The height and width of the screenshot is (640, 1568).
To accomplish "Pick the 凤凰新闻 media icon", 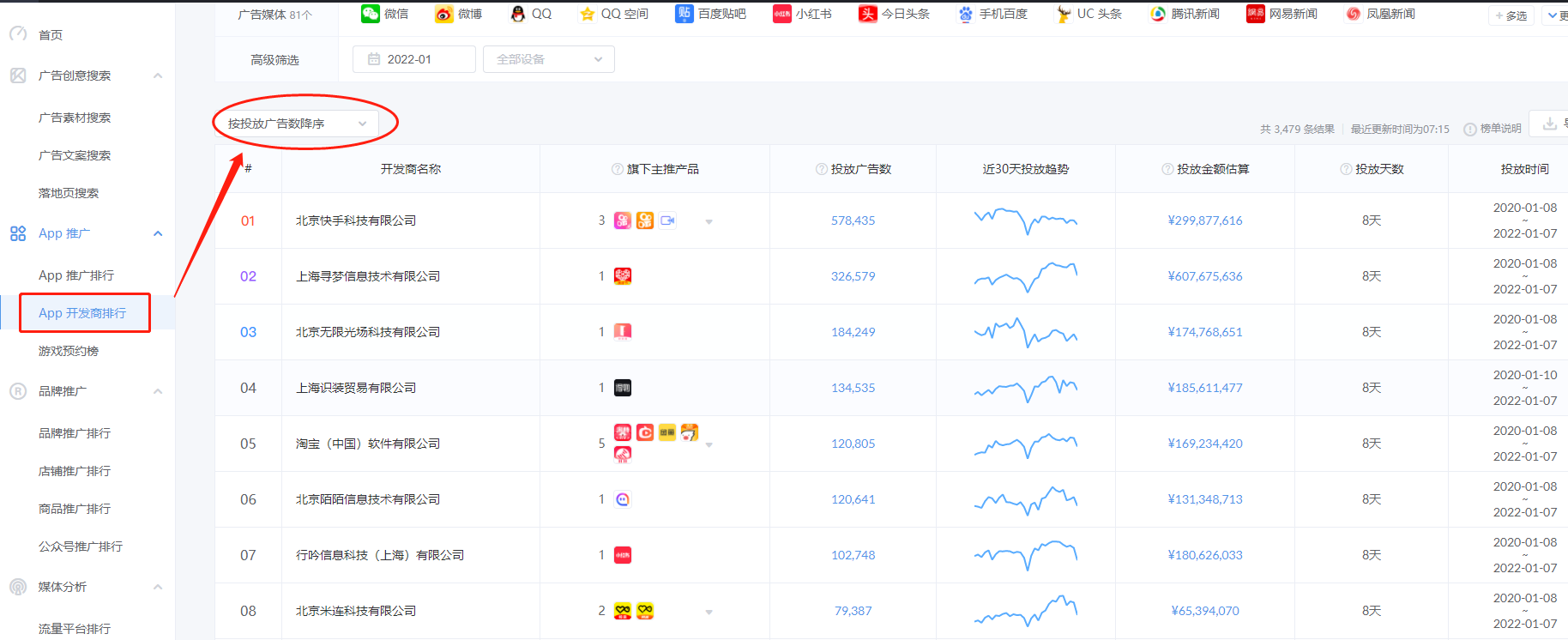I will (x=1354, y=14).
